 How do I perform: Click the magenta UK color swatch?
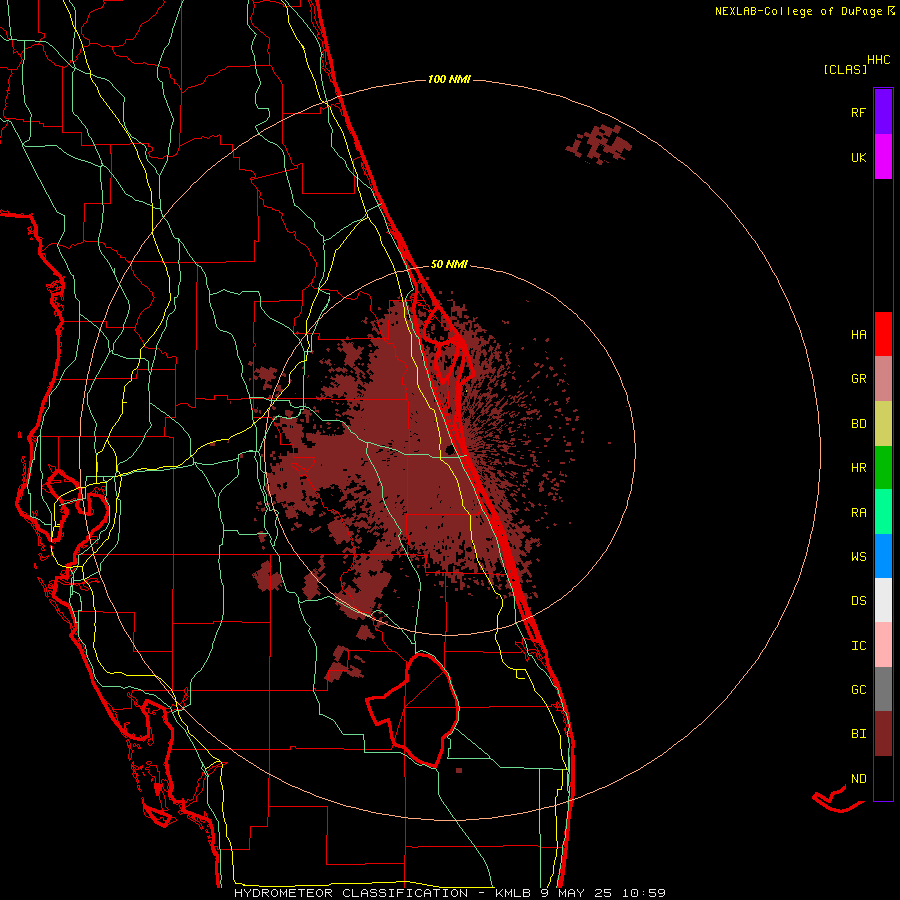pyautogui.click(x=883, y=157)
